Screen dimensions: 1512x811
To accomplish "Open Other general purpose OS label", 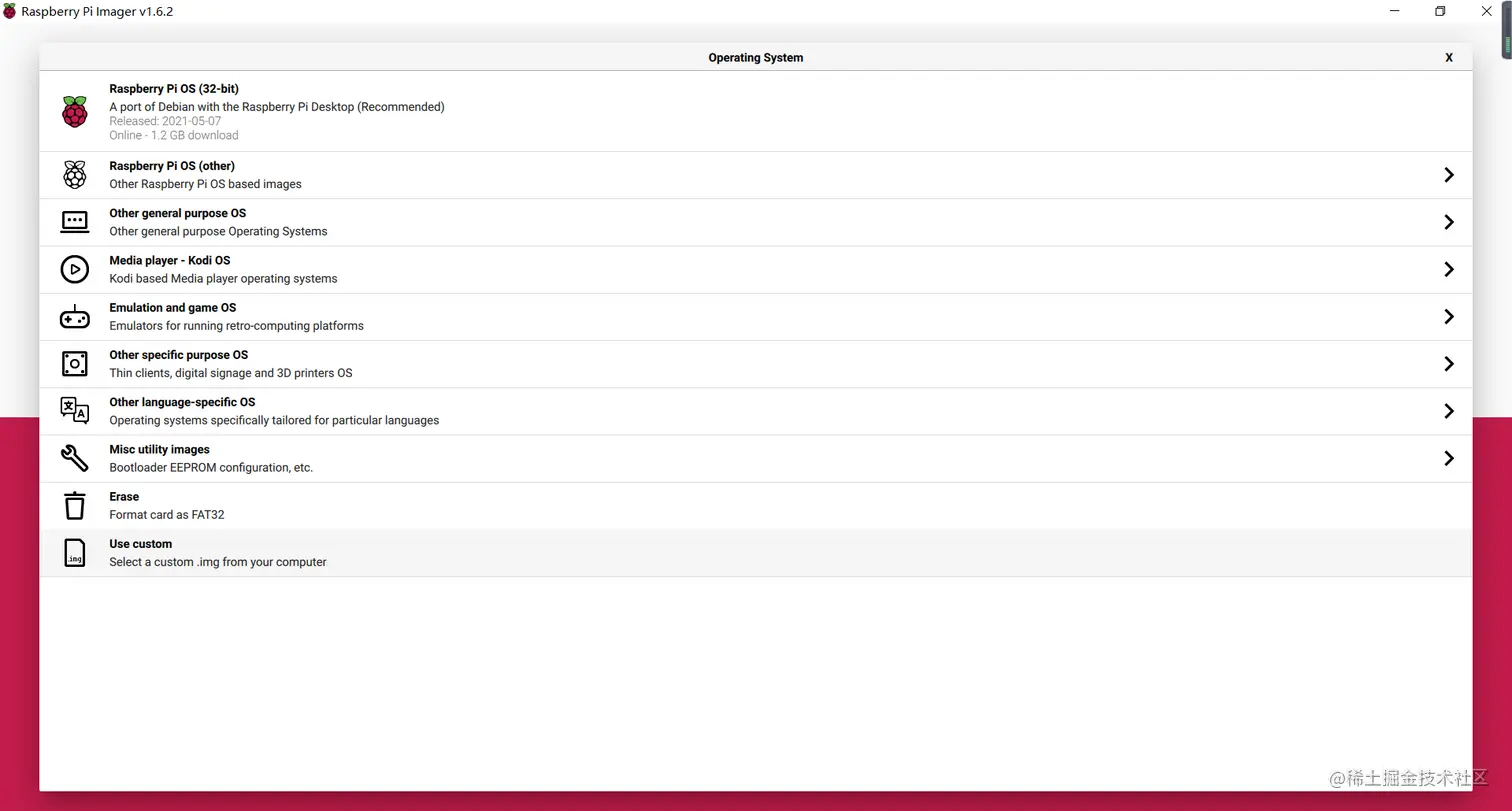I will (177, 213).
